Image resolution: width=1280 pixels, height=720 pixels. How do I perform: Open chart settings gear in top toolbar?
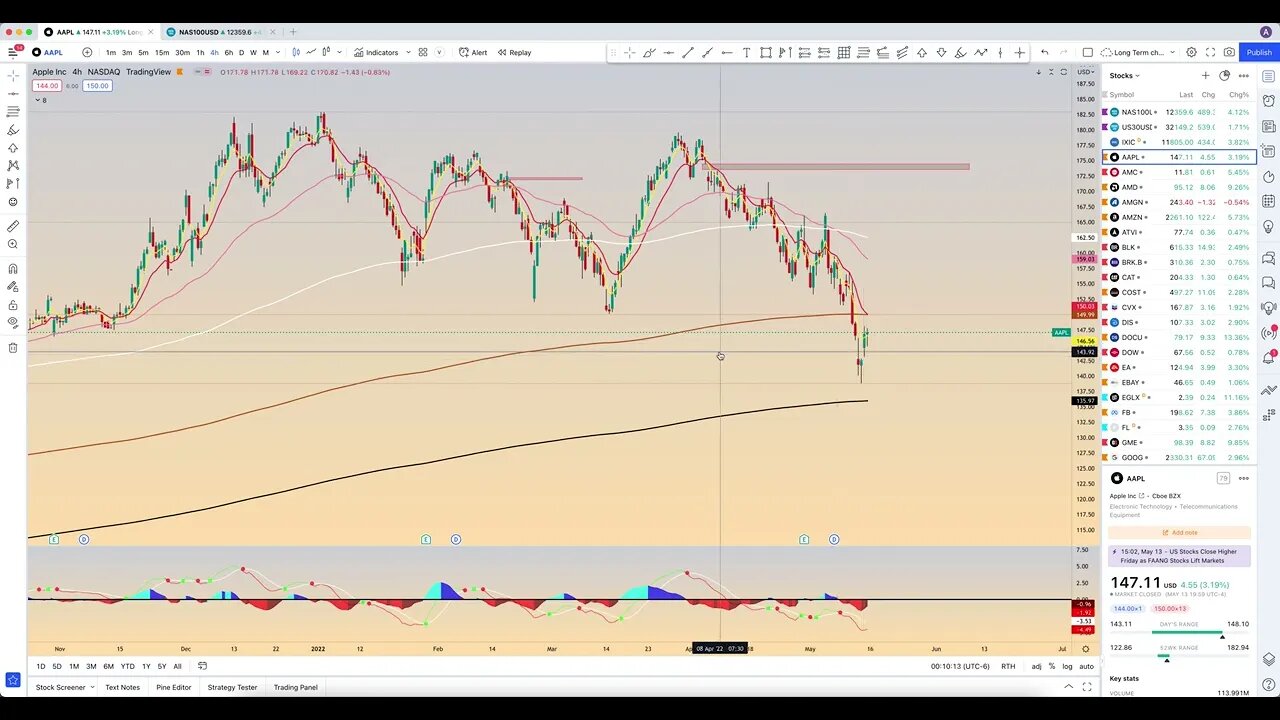click(x=1191, y=52)
